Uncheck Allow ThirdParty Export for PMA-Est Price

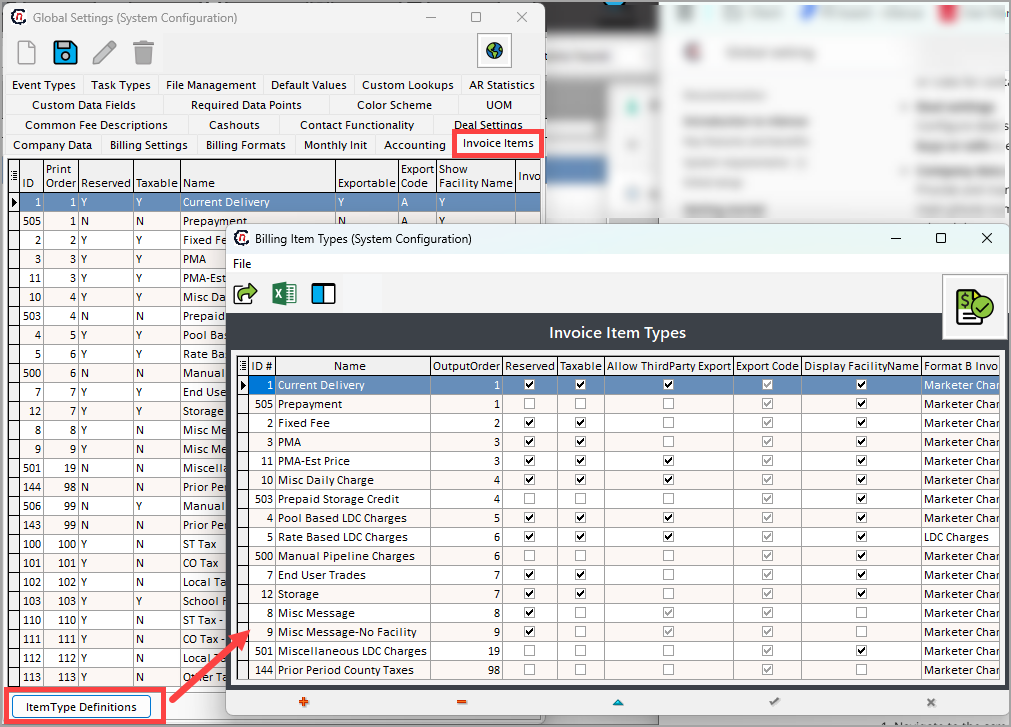pos(668,461)
